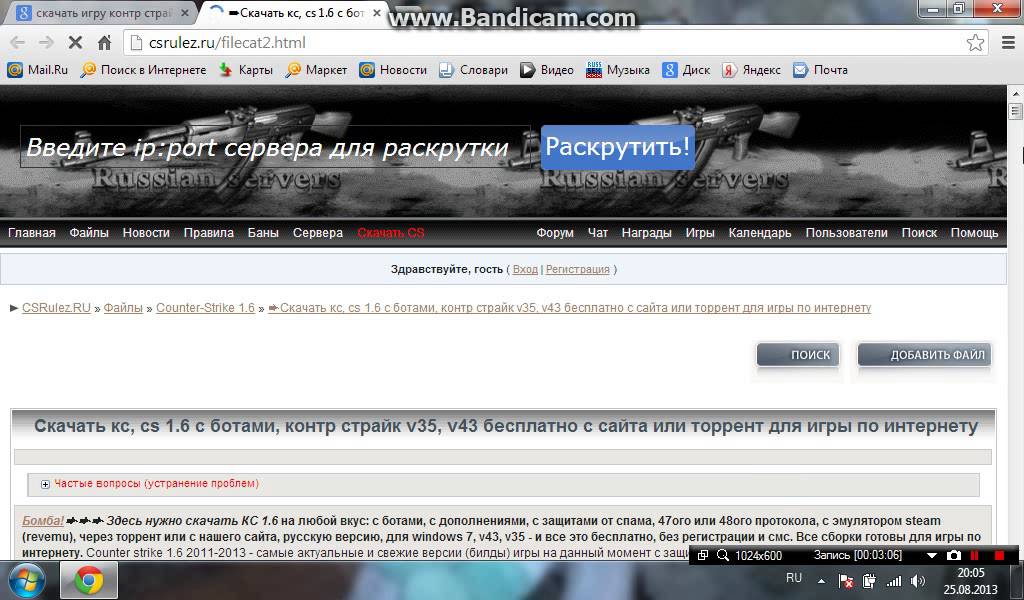Click Chrome icon in taskbar
The width and height of the screenshot is (1024, 600).
point(89,580)
